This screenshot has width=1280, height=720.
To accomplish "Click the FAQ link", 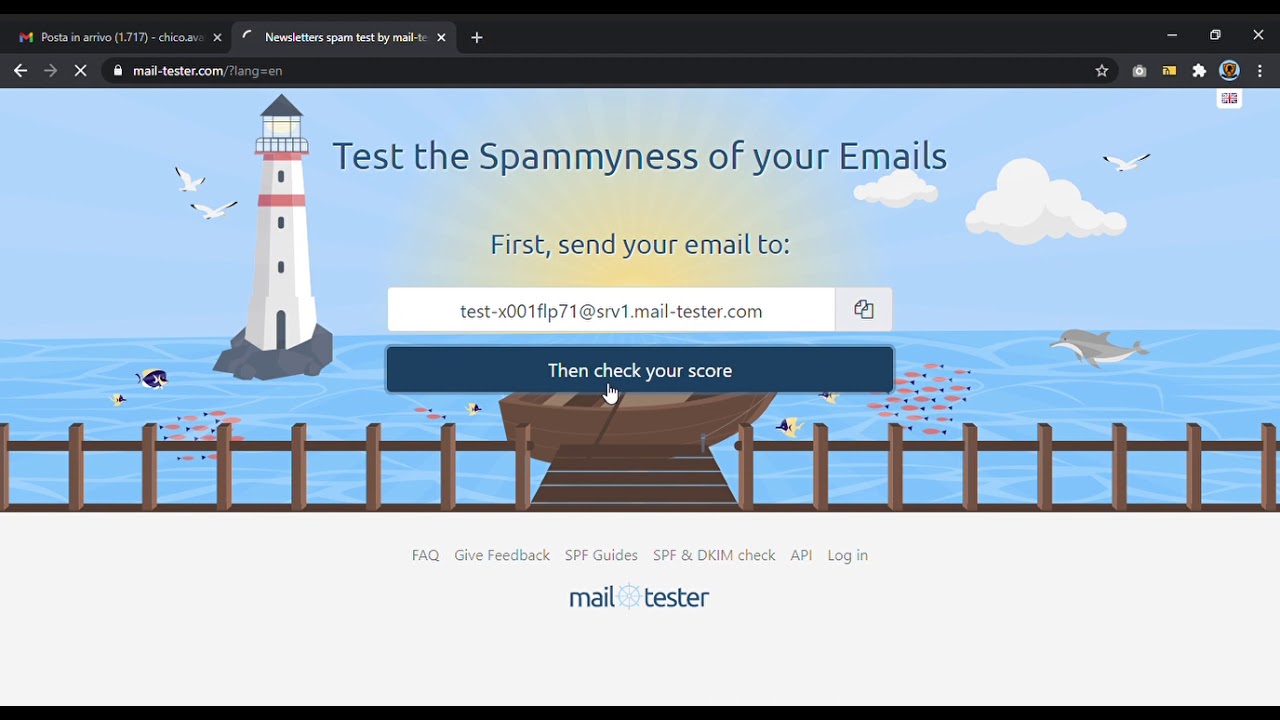I will [425, 555].
